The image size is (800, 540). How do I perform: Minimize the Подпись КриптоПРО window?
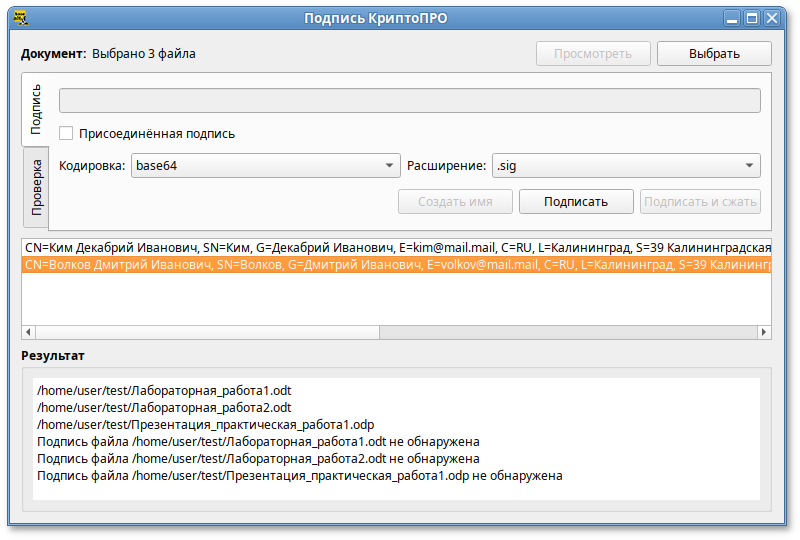(x=733, y=17)
